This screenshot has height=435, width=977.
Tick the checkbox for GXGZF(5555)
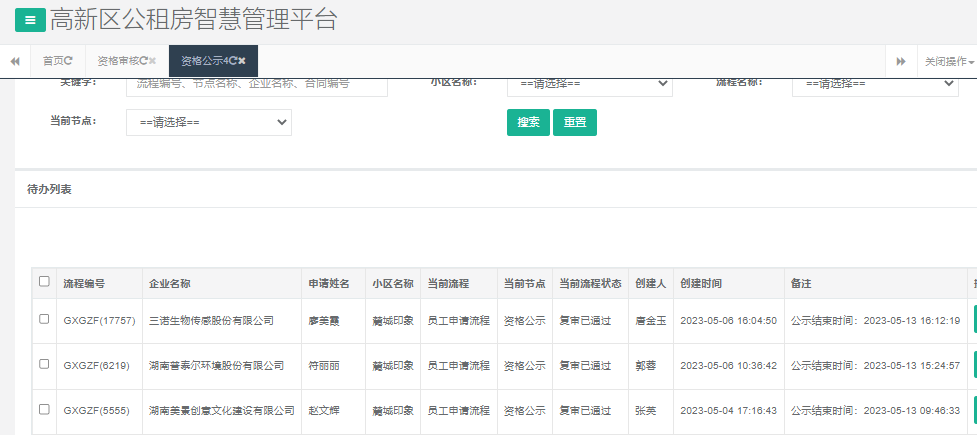pos(44,409)
